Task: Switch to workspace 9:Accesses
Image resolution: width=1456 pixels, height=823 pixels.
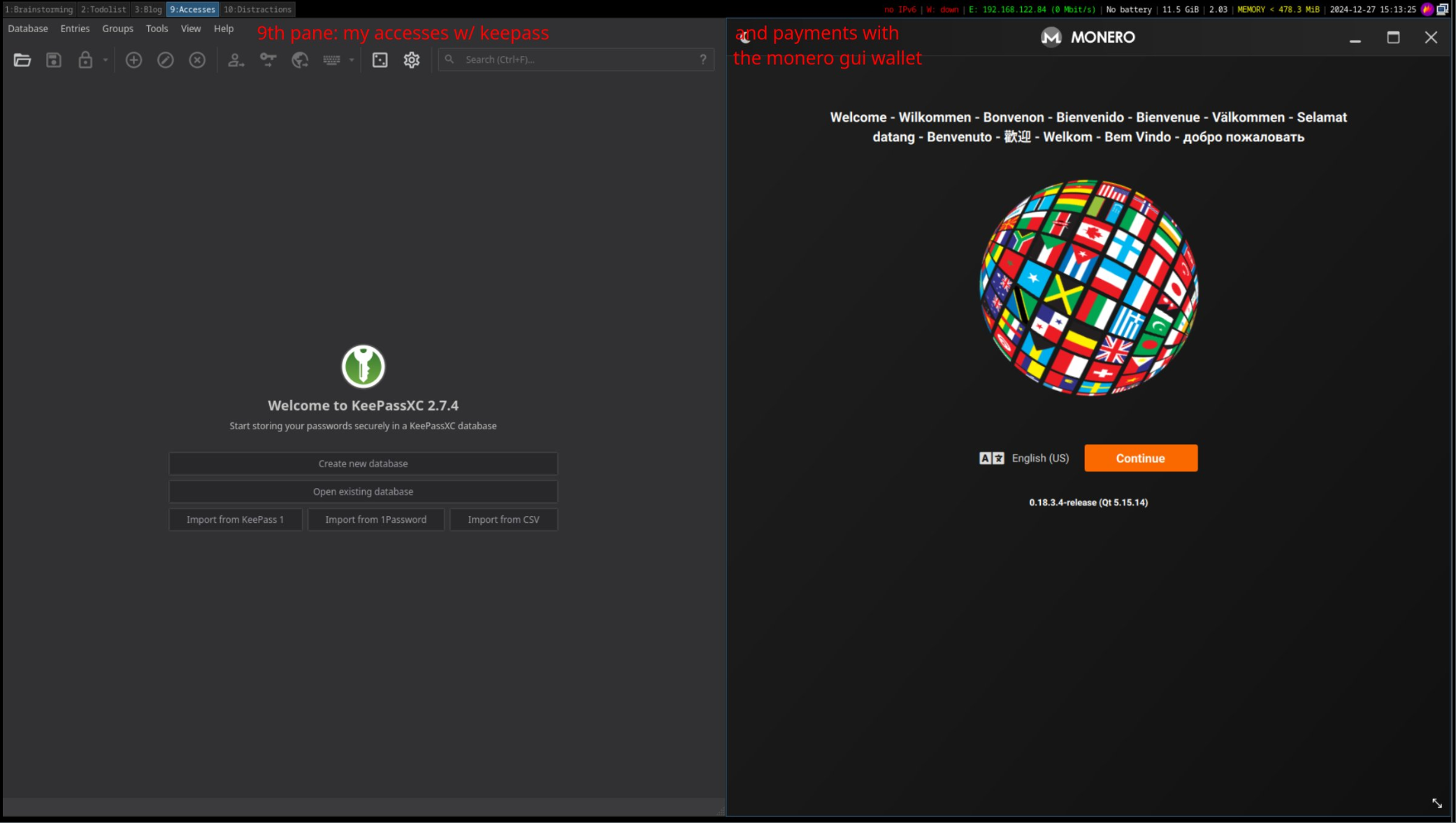Action: click(x=192, y=9)
